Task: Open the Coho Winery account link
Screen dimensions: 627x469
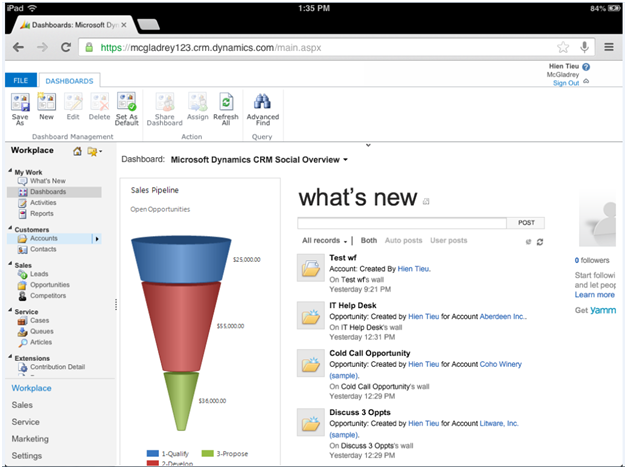Action: point(500,364)
